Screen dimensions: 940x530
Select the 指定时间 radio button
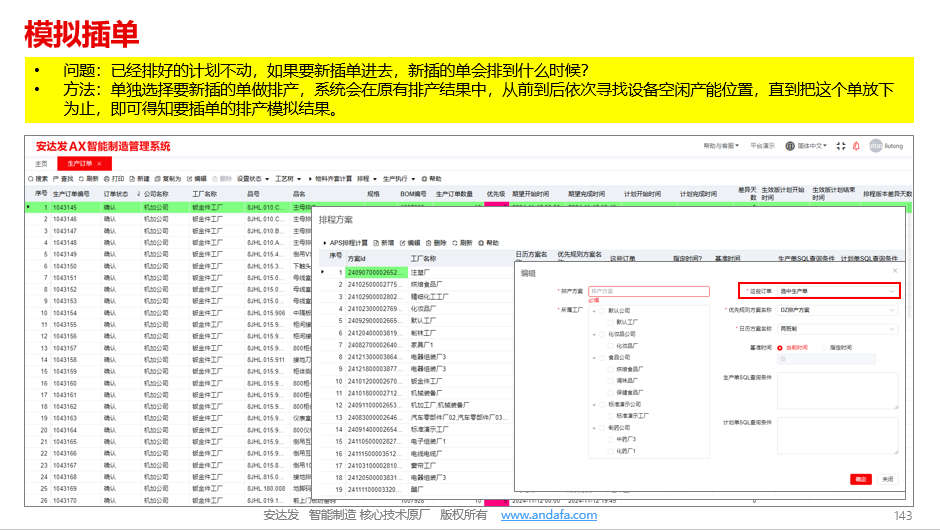click(x=824, y=348)
